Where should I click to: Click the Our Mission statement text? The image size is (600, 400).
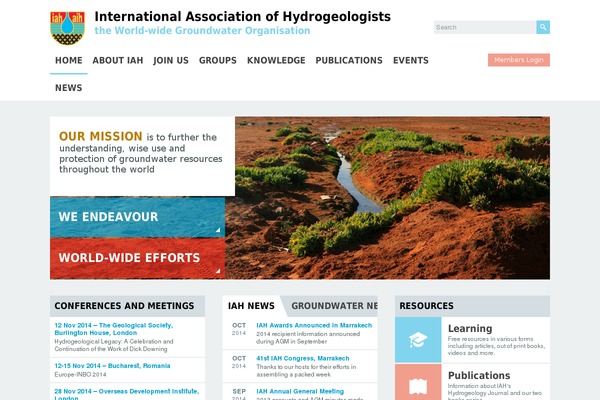click(x=140, y=153)
